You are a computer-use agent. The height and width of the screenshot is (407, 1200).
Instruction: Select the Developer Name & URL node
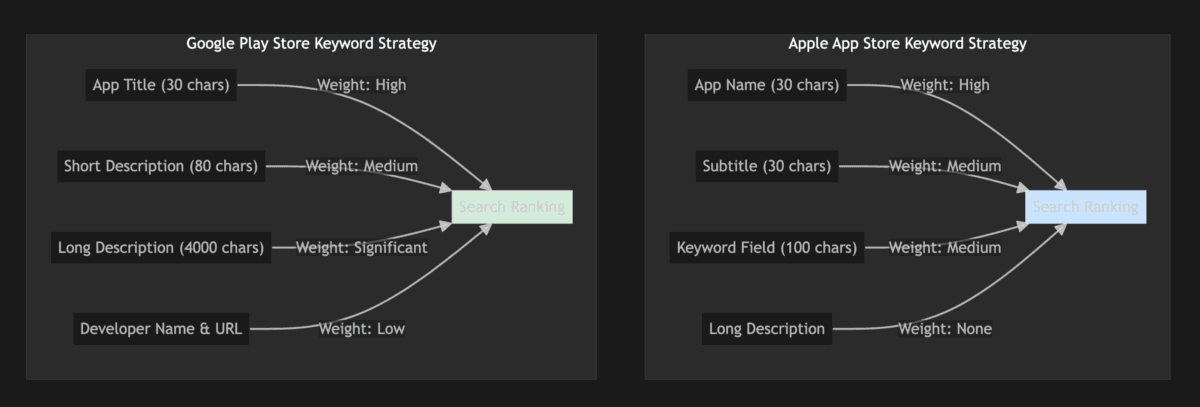coord(161,328)
